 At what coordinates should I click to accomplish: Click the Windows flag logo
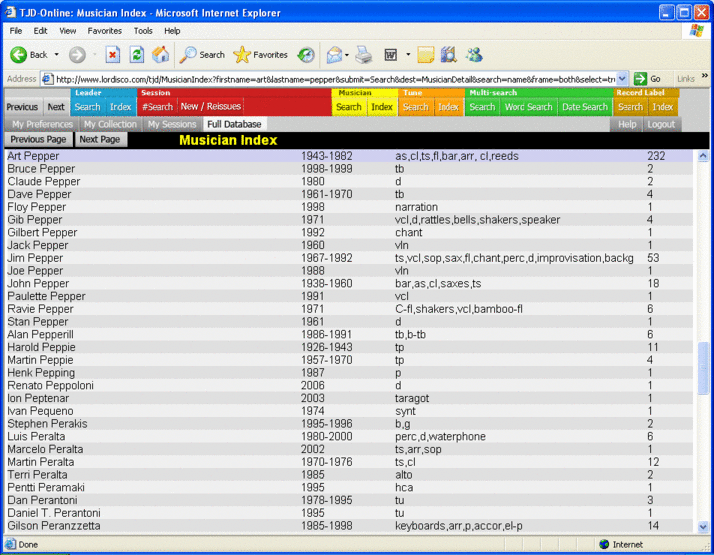click(696, 31)
